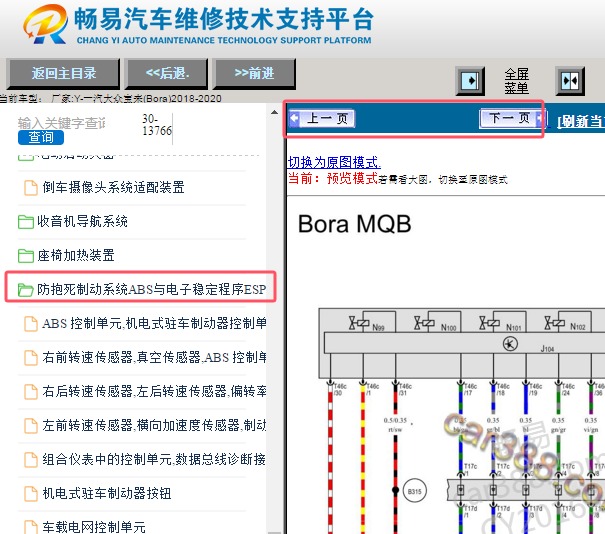Click document icon beside 组合仪表中的控制单元

31,460
